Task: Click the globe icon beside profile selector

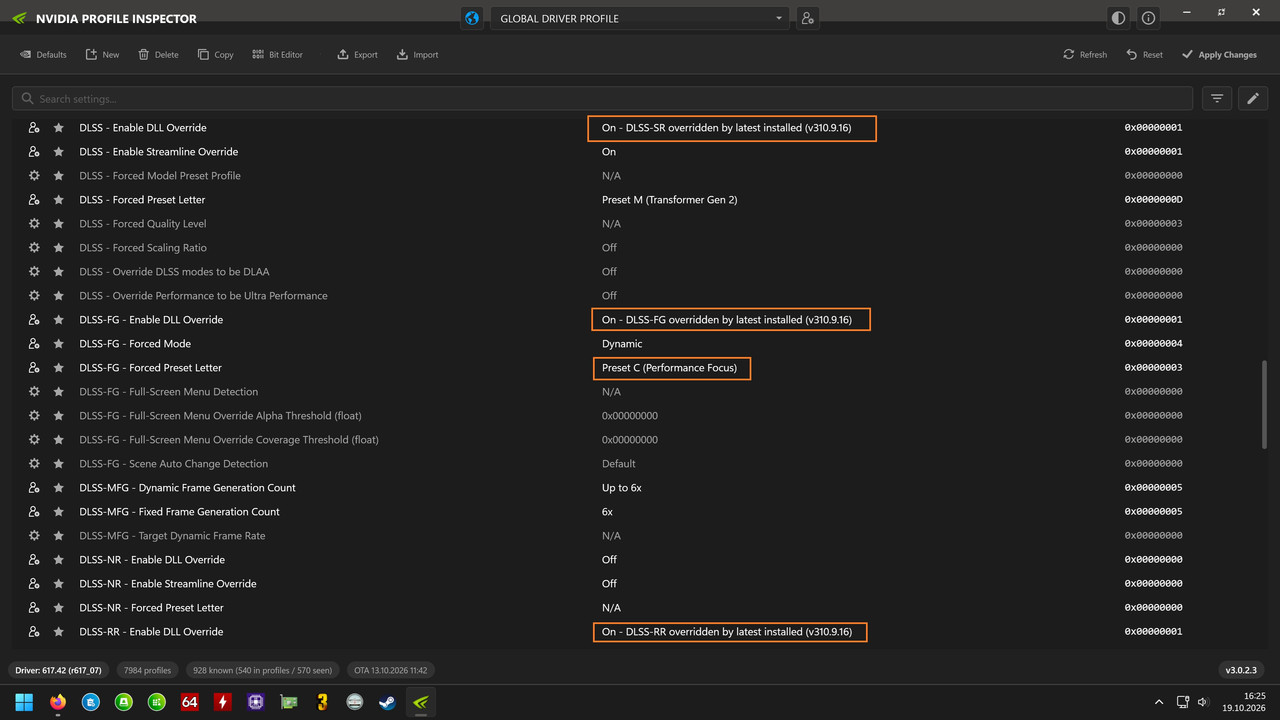Action: point(473,18)
